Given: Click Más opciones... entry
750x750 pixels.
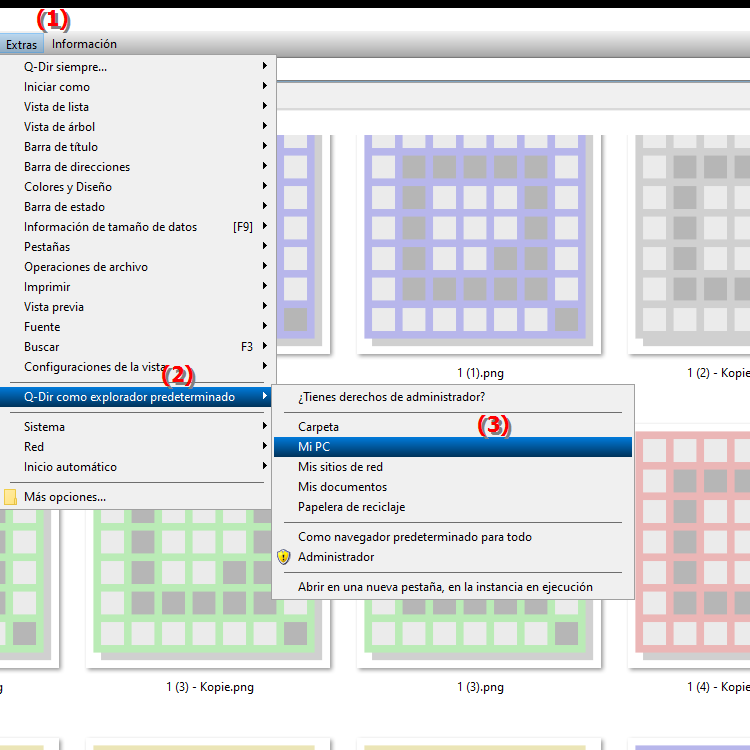Looking at the screenshot, I should pyautogui.click(x=137, y=497).
